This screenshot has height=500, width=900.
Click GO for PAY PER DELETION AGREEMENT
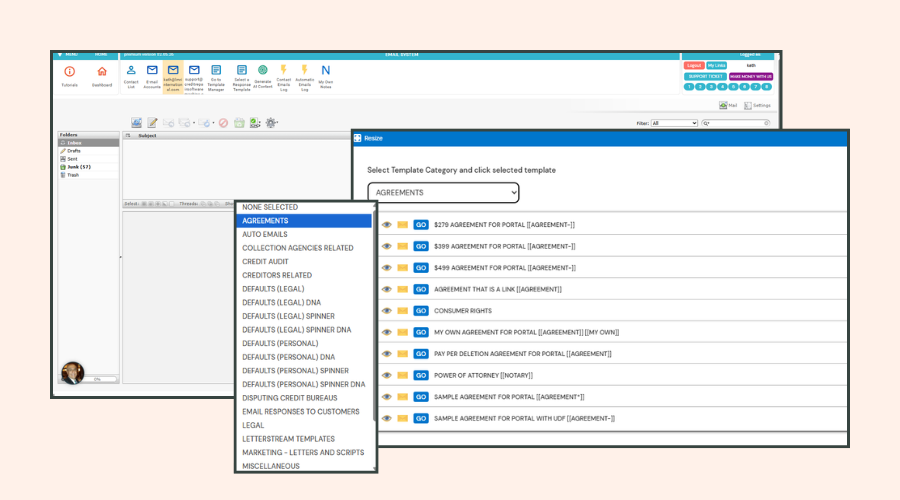tap(421, 354)
